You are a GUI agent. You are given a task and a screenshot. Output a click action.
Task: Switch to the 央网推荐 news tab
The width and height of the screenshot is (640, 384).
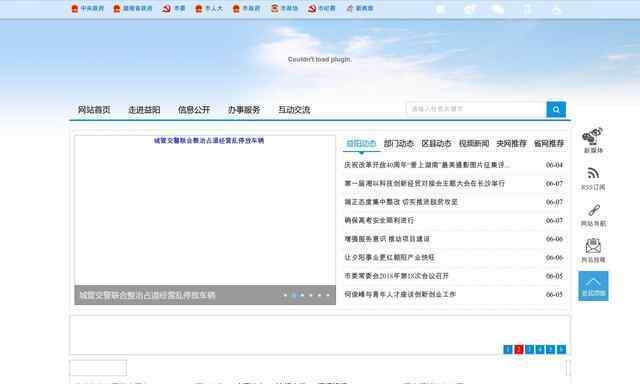click(x=511, y=143)
